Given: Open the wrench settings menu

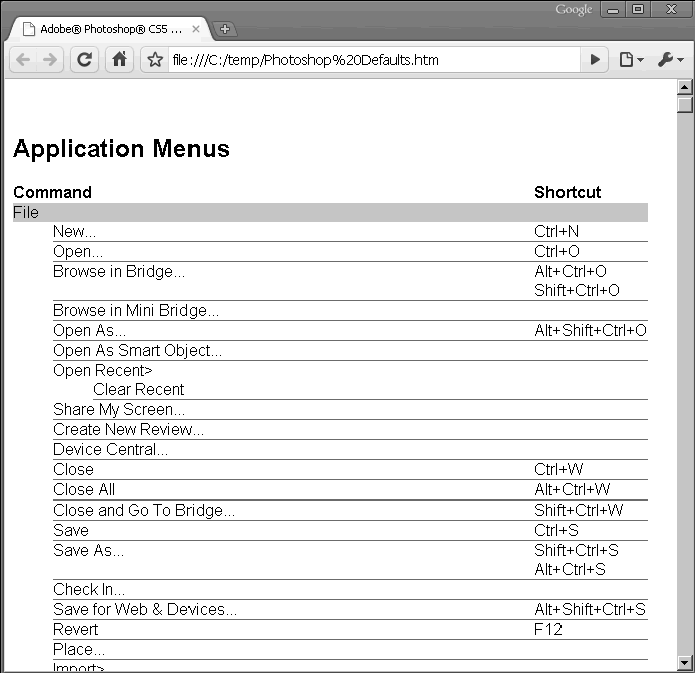Looking at the screenshot, I should tap(671, 59).
